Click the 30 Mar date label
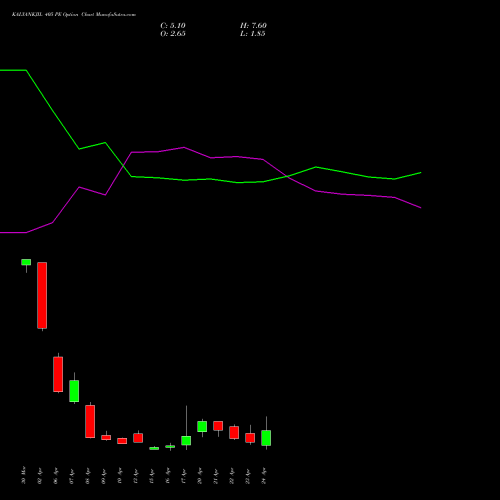Image resolution: width=500 pixels, height=500 pixels. pos(24,475)
